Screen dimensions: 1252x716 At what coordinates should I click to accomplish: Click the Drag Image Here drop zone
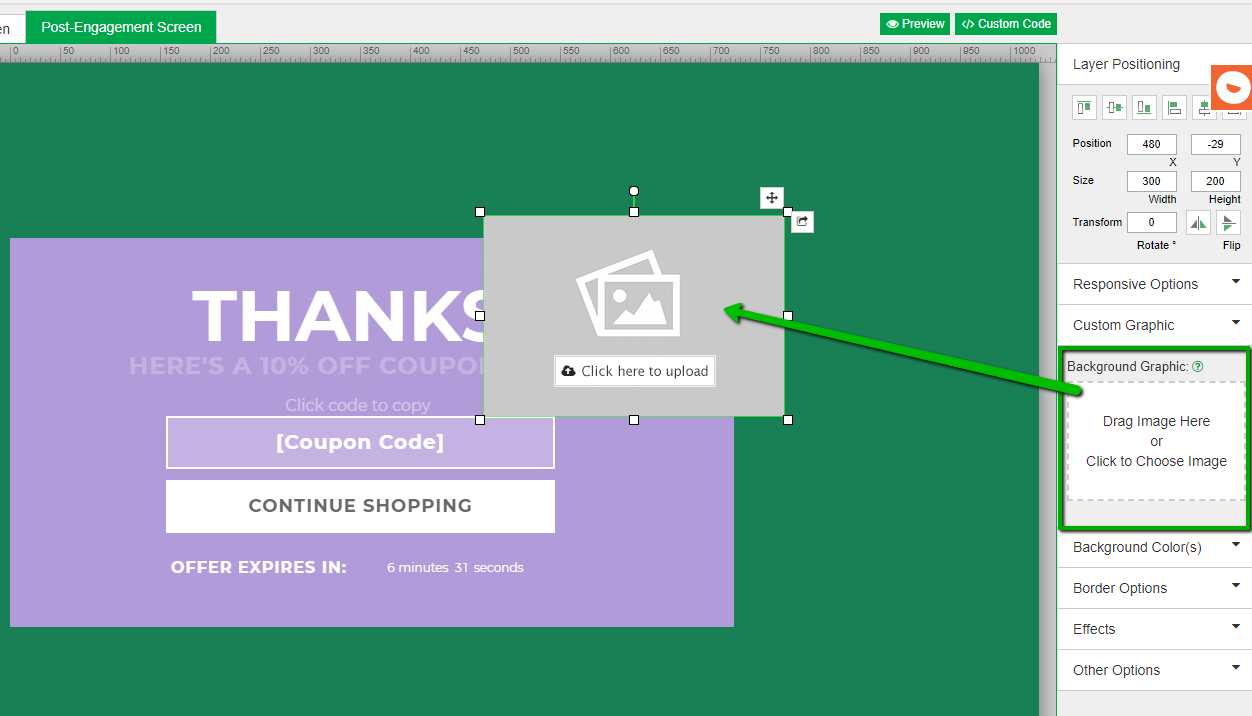(x=1156, y=441)
